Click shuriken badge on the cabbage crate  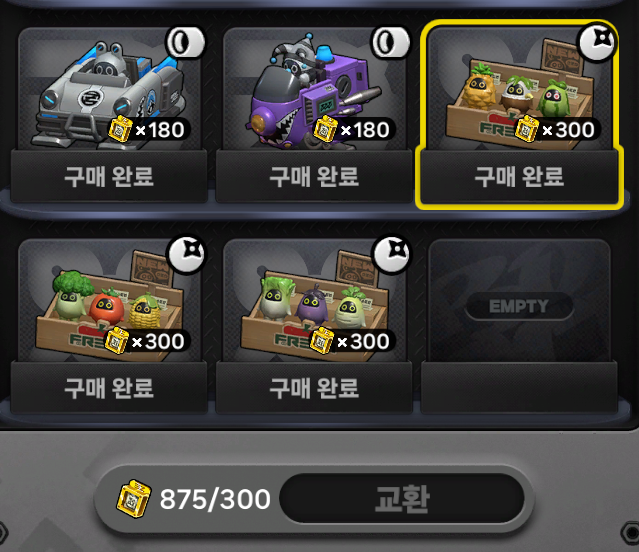pyautogui.click(x=392, y=254)
